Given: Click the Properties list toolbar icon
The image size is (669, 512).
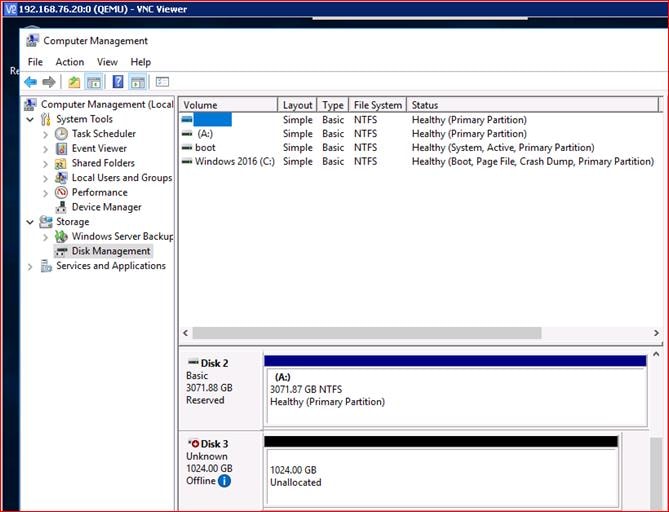Looking at the screenshot, I should (162, 81).
